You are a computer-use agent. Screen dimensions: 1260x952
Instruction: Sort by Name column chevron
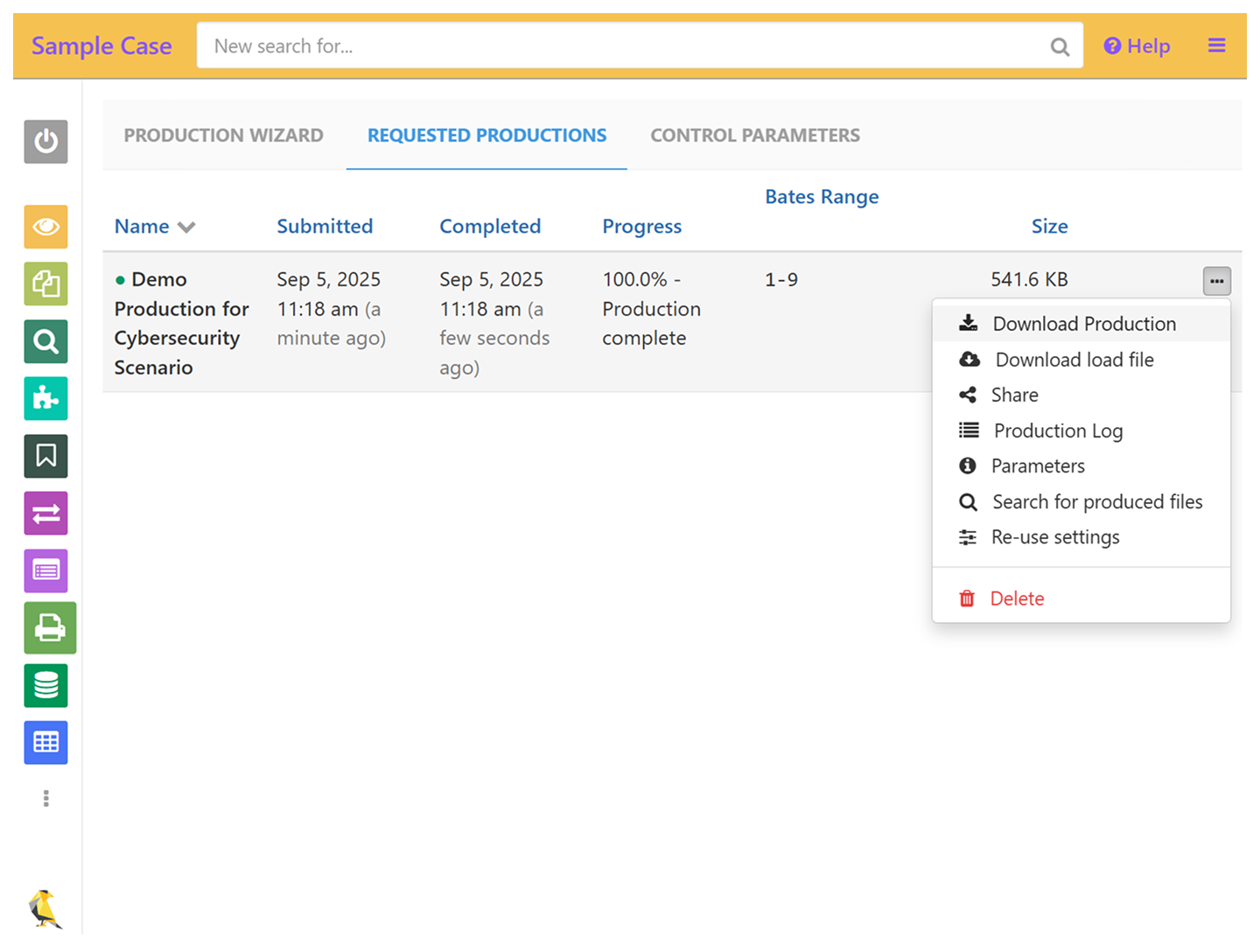point(186,227)
